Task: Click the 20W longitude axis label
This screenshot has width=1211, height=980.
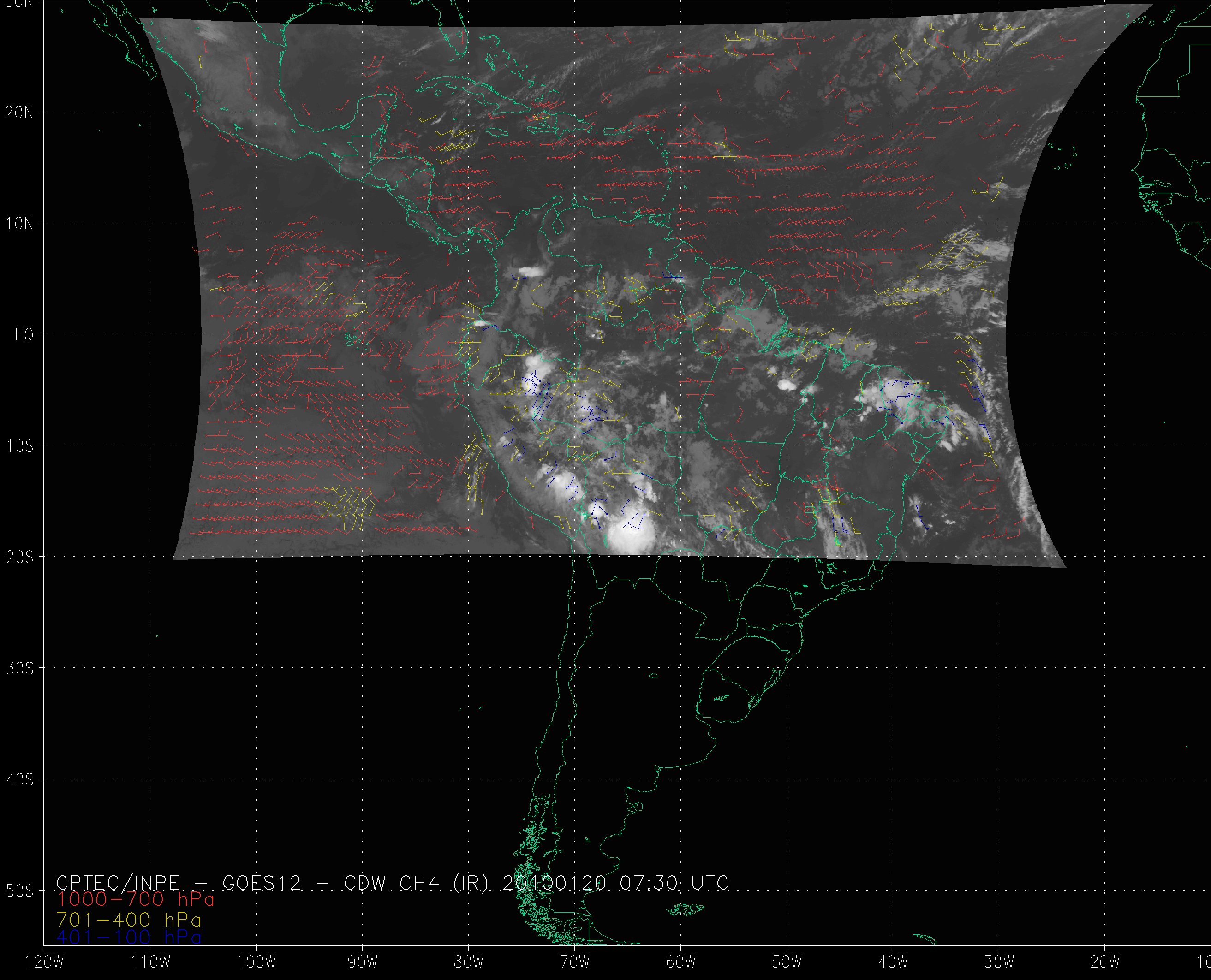Action: click(x=1105, y=962)
